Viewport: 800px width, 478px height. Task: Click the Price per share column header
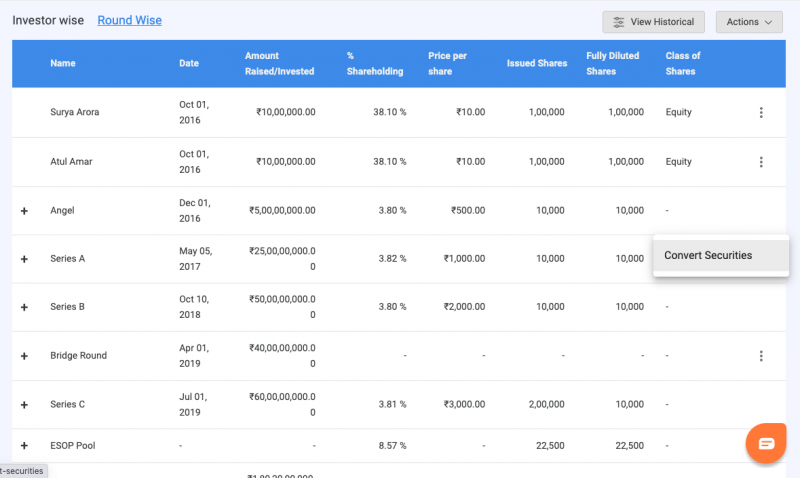point(447,63)
